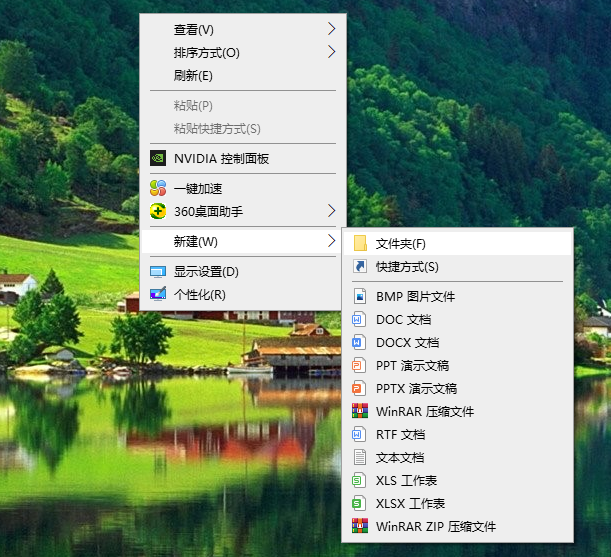
Task: Create a new WinRAR 压缩文件
Action: 457,412
